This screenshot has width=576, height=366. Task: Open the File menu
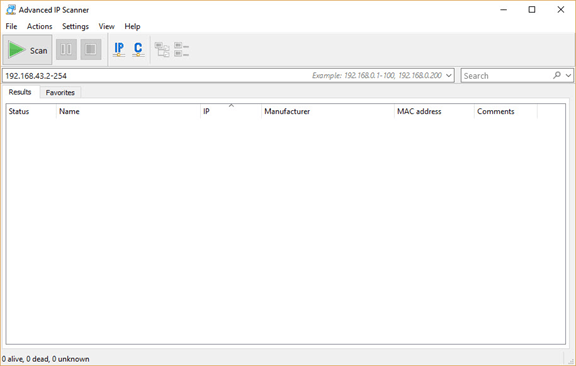[11, 26]
